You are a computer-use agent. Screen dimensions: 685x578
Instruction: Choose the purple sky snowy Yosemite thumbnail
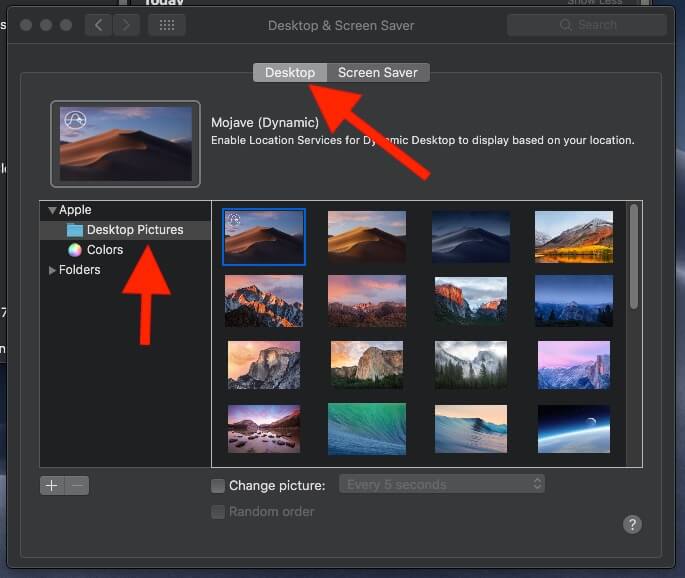pos(574,365)
